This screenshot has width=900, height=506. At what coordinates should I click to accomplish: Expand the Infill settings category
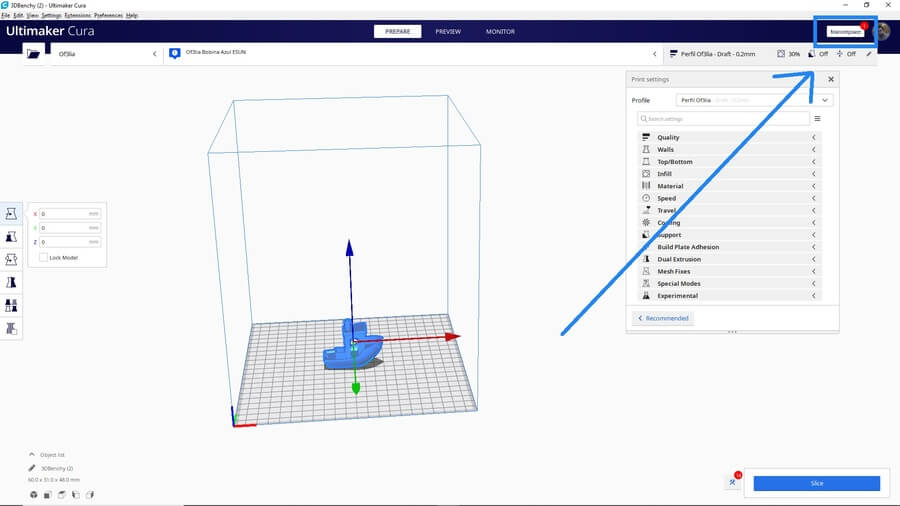[730, 174]
